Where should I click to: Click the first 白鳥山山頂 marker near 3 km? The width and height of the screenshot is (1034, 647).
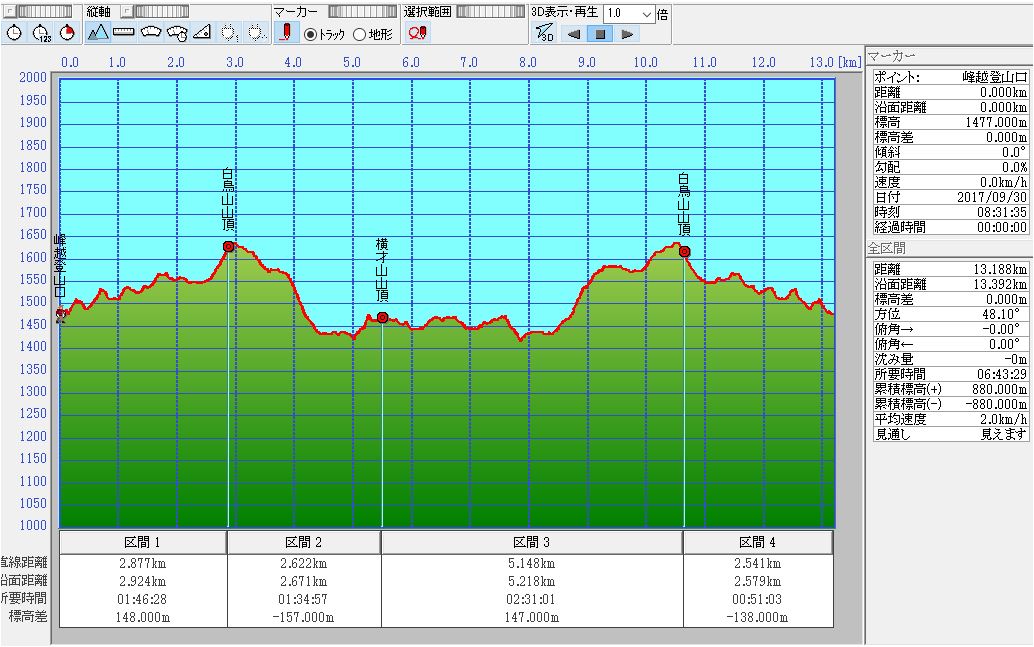(228, 247)
